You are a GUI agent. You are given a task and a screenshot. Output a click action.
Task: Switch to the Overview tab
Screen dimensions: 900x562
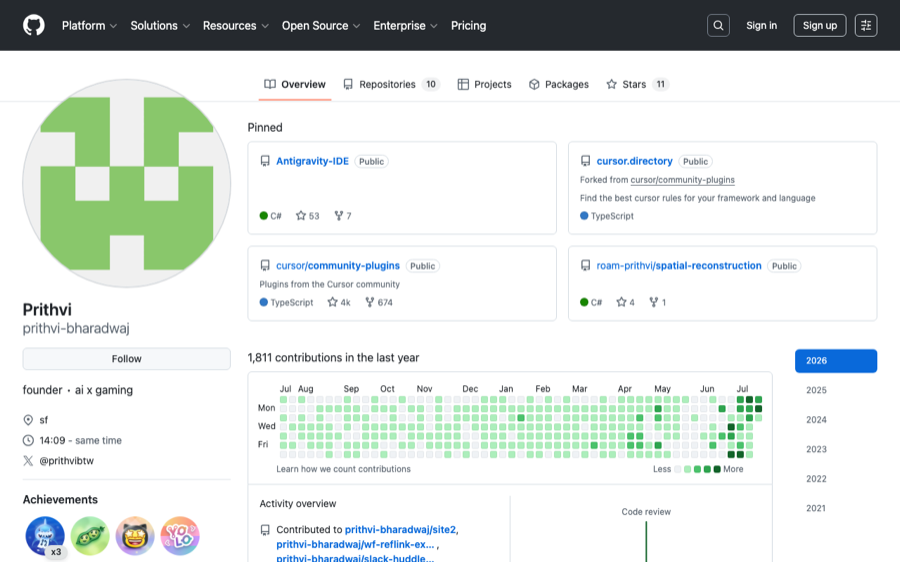pyautogui.click(x=295, y=84)
